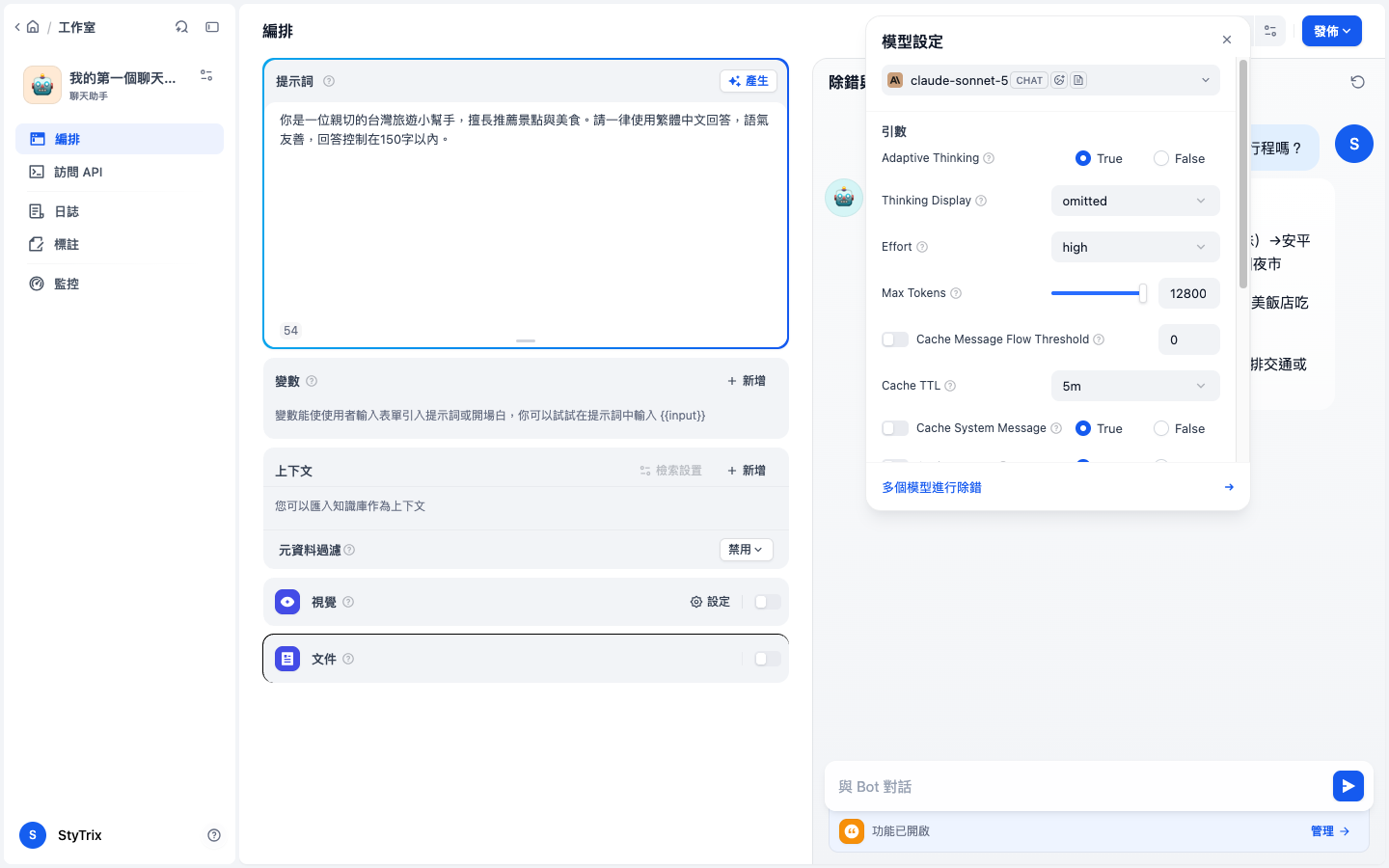Open the Thinking Display omitted dropdown

coord(1135,201)
